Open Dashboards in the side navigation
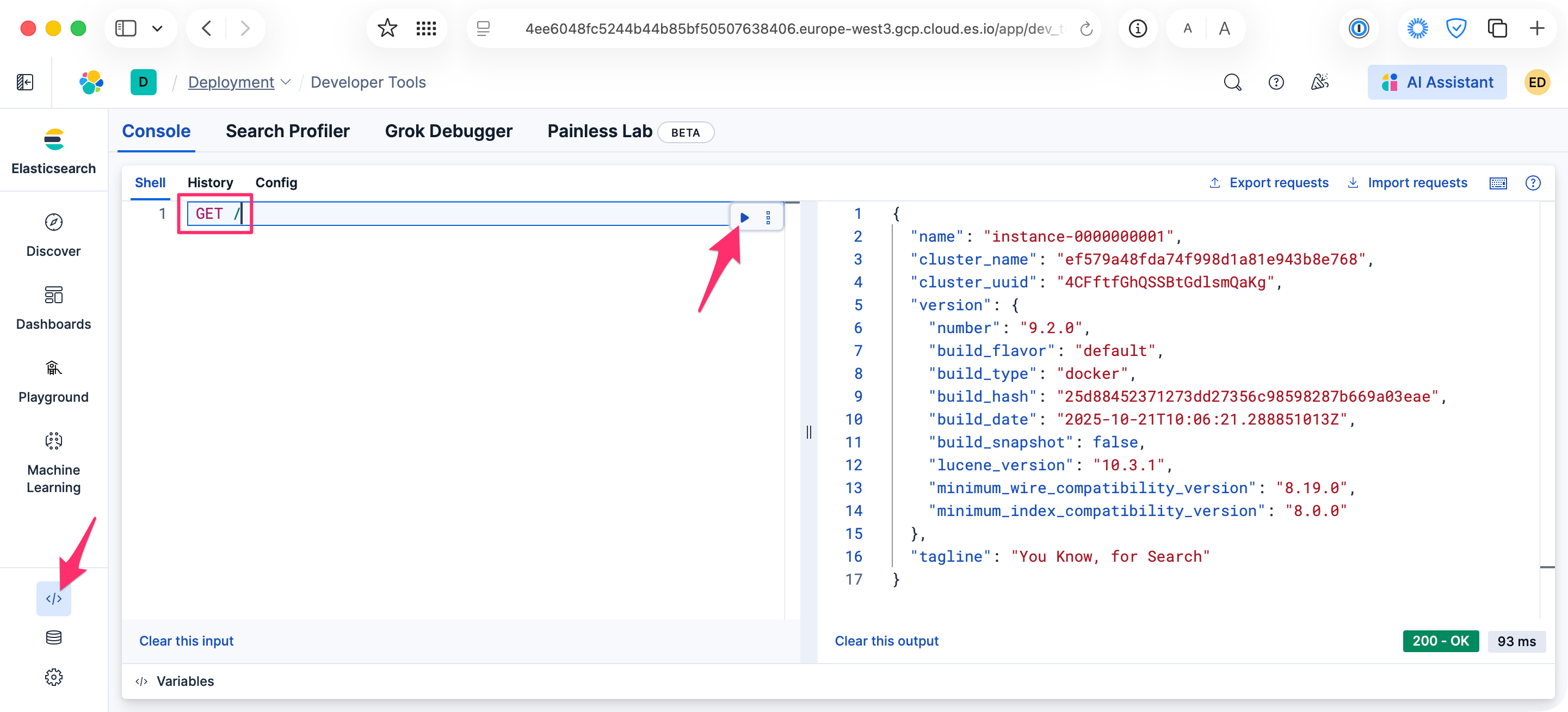Image resolution: width=1568 pixels, height=712 pixels. pos(53,308)
